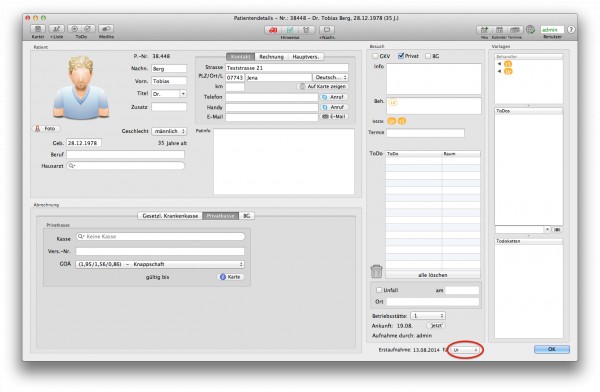Check the Unfall checkbox
The width and height of the screenshot is (600, 392).
tap(379, 290)
